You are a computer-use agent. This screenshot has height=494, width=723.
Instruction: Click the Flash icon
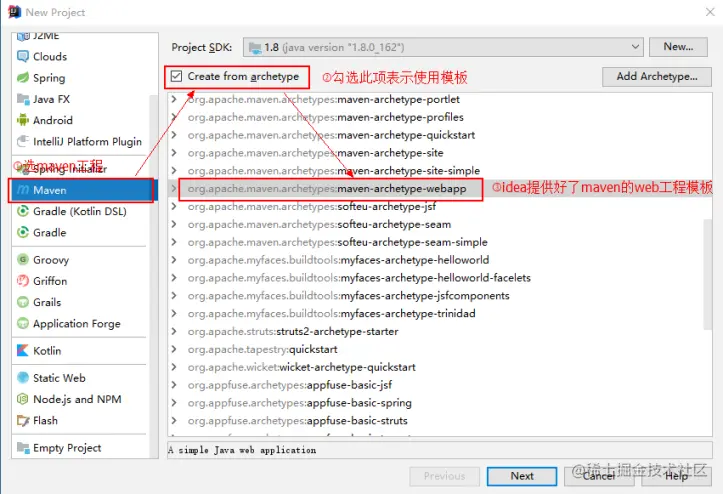pyautogui.click(x=23, y=420)
